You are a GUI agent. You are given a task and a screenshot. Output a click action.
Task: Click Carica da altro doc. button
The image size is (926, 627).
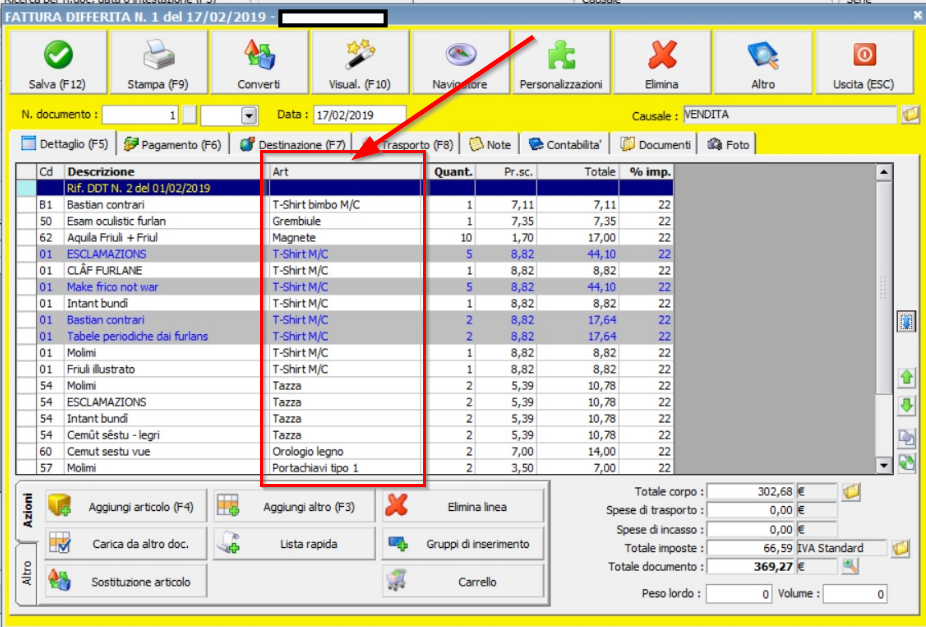click(x=126, y=544)
